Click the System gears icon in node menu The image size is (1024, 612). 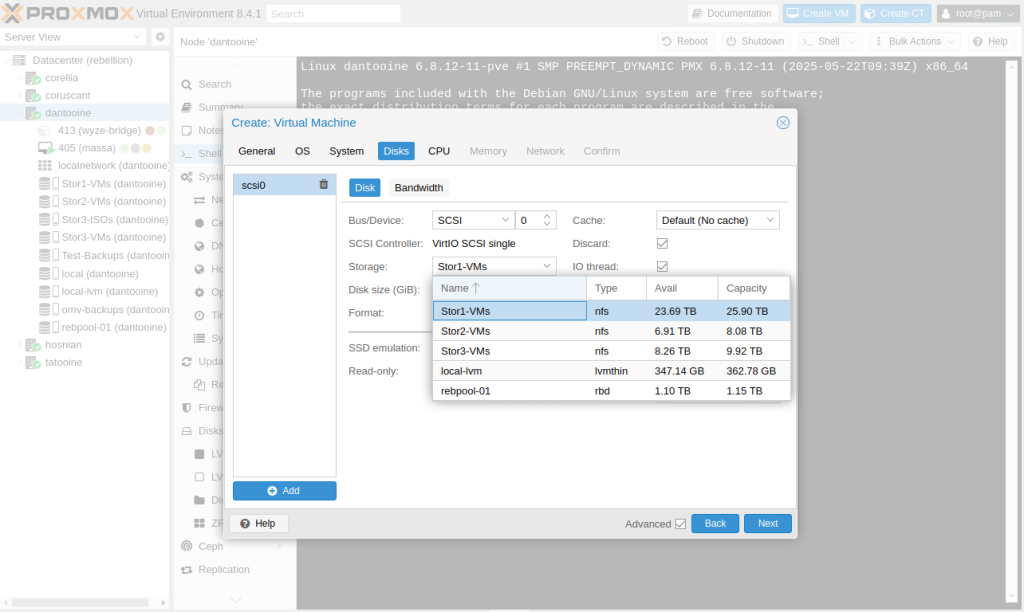pos(187,177)
